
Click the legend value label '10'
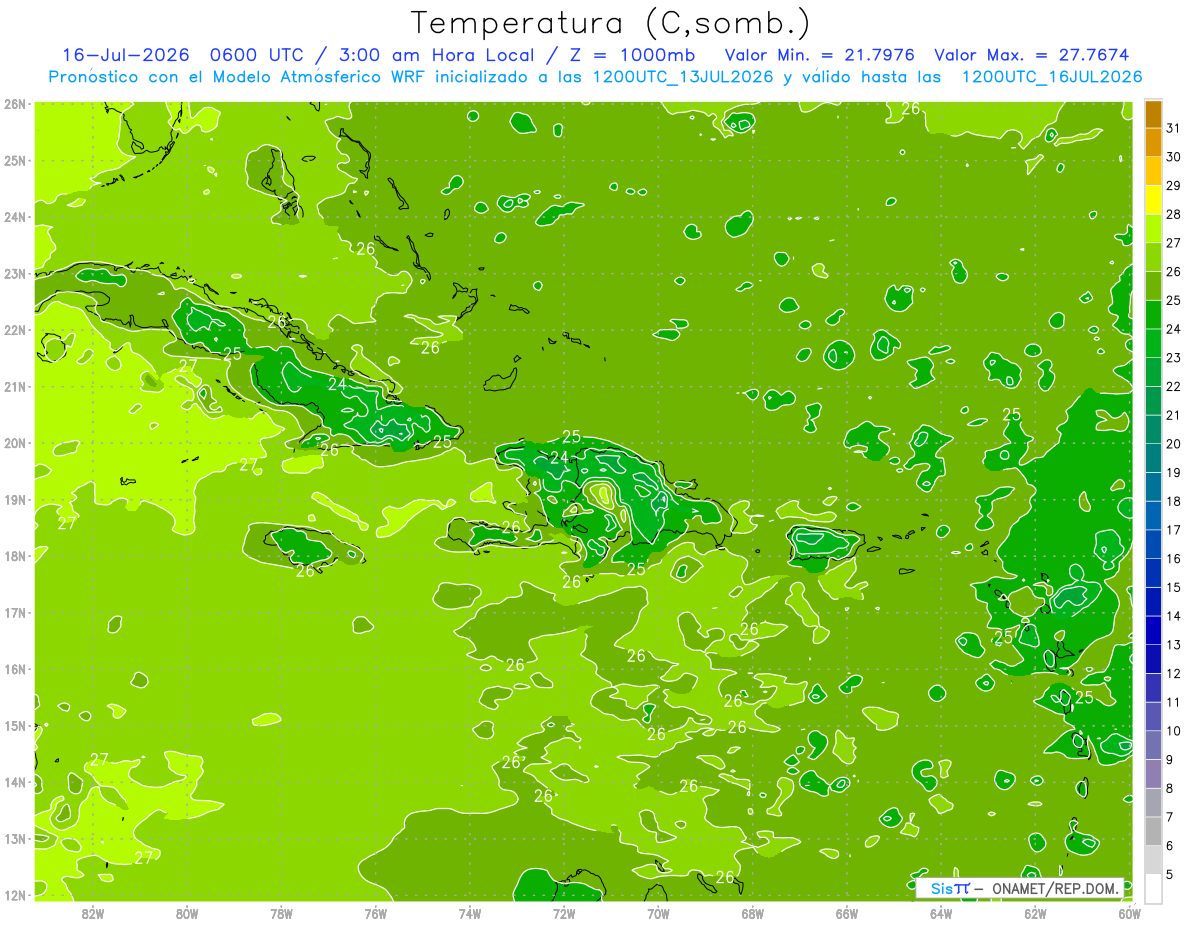tap(1173, 731)
